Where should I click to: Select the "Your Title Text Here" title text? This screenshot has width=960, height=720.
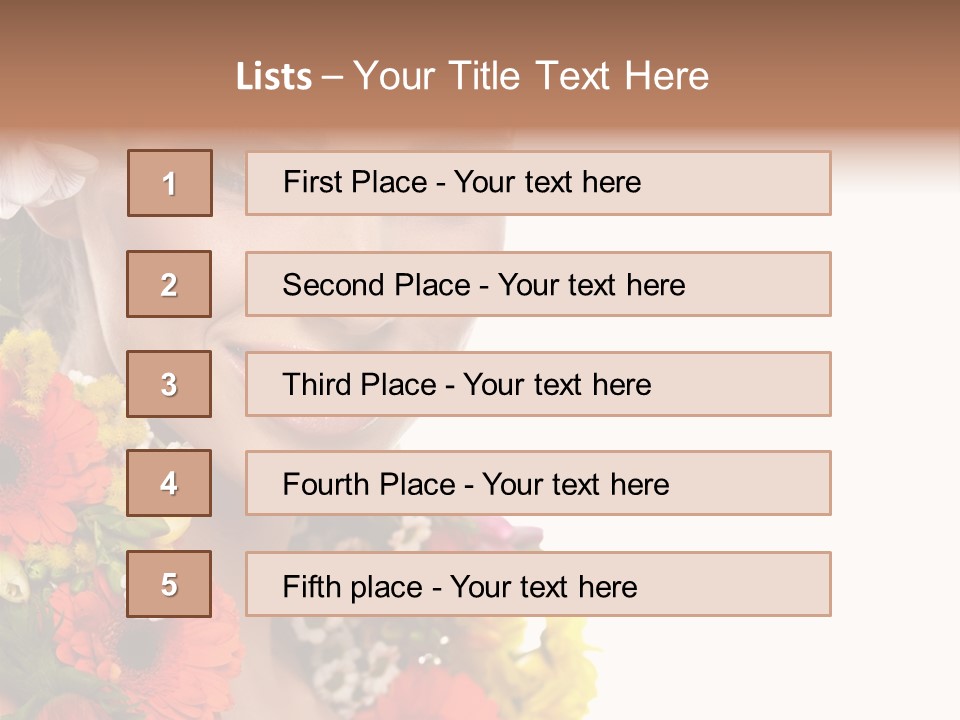531,76
